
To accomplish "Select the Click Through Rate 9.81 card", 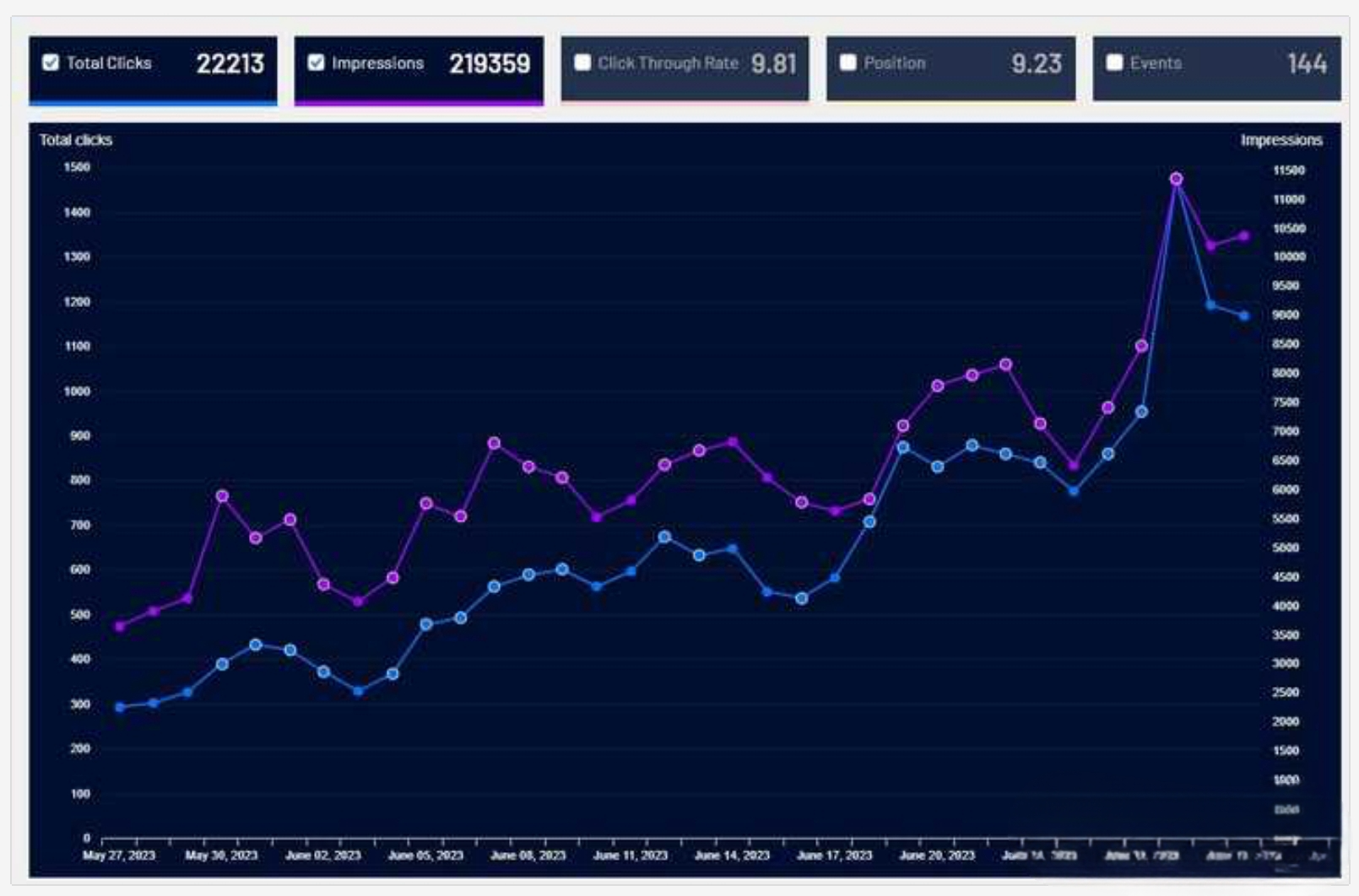I will (x=685, y=68).
